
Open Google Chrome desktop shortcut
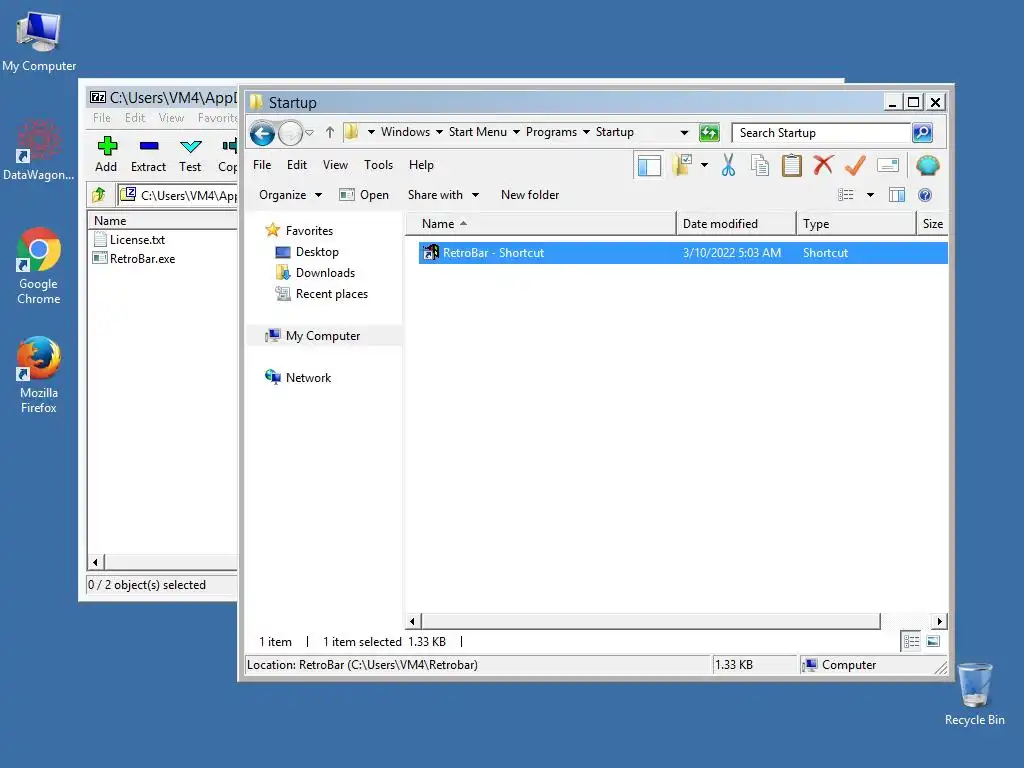tap(39, 266)
